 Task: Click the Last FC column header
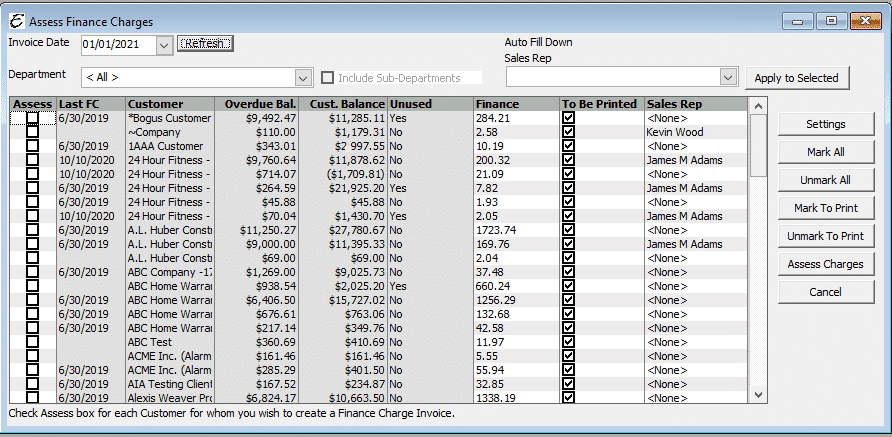click(x=91, y=104)
